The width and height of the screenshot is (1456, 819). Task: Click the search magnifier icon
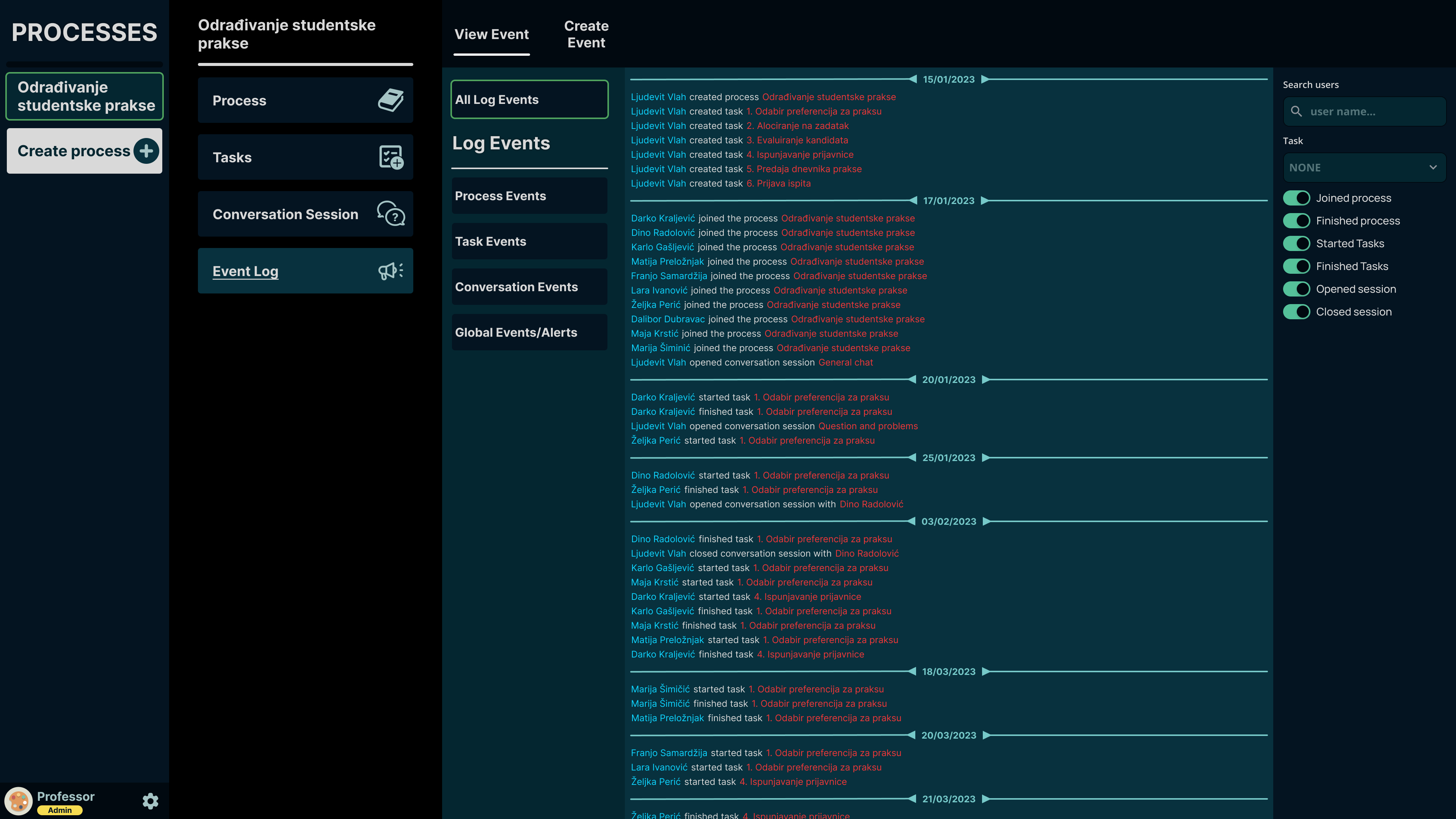[x=1297, y=111]
